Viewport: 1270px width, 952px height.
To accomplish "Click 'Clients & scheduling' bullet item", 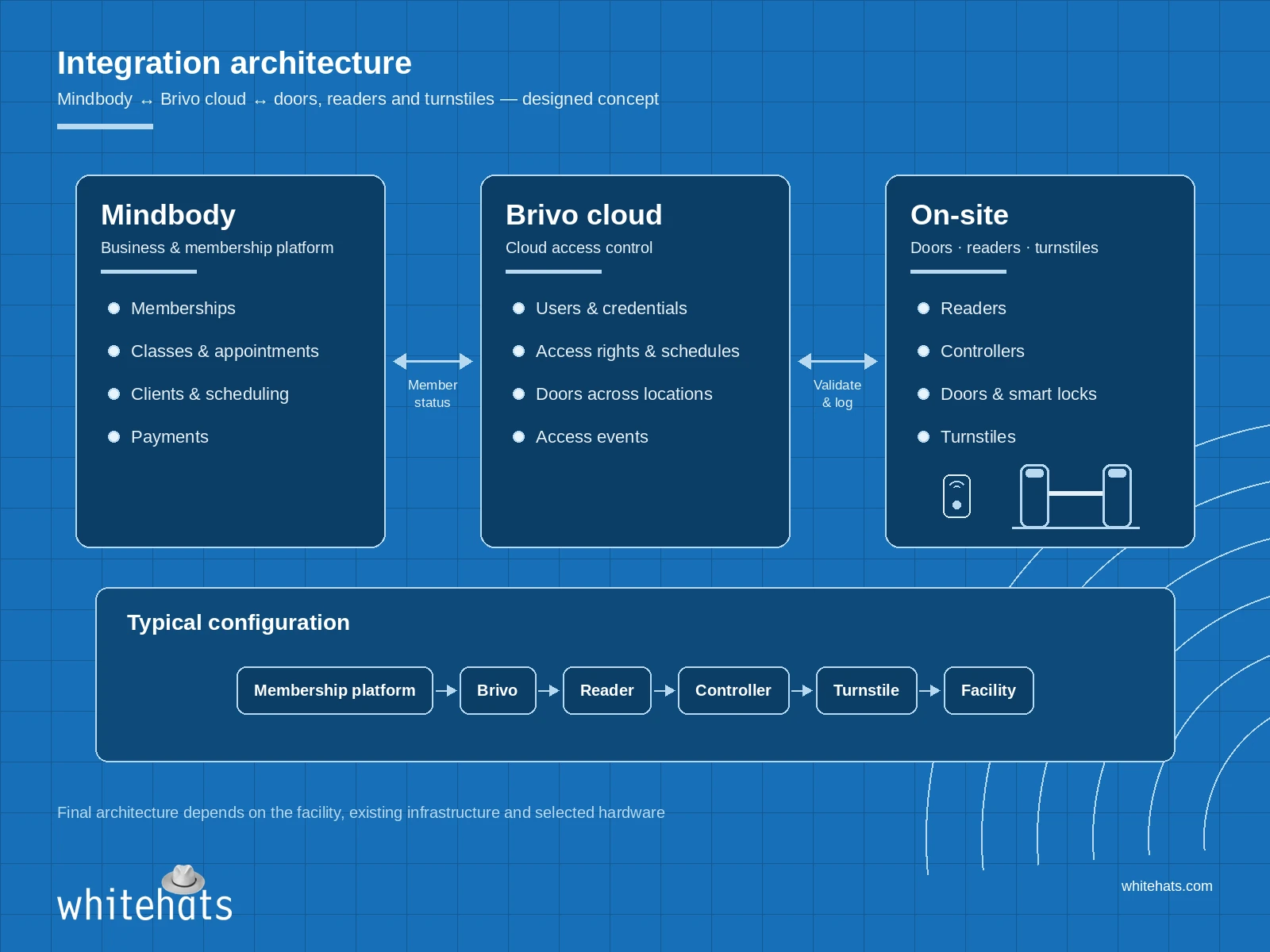I will click(x=198, y=394).
